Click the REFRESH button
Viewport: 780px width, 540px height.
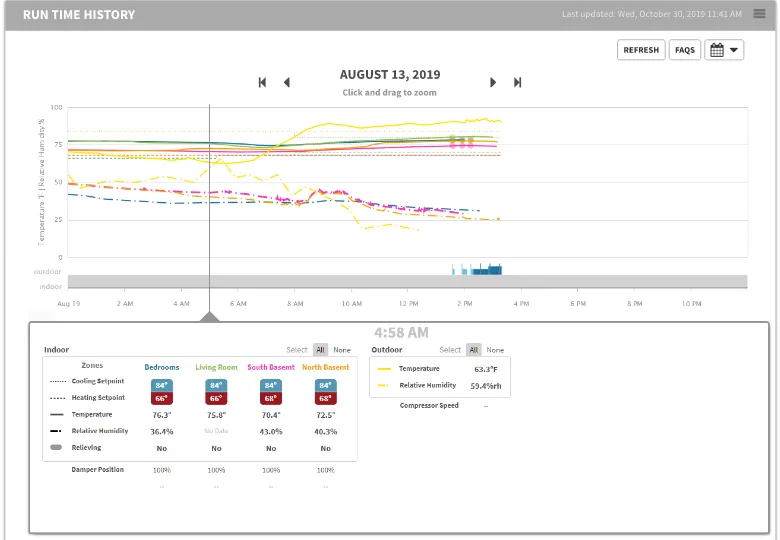click(x=641, y=50)
